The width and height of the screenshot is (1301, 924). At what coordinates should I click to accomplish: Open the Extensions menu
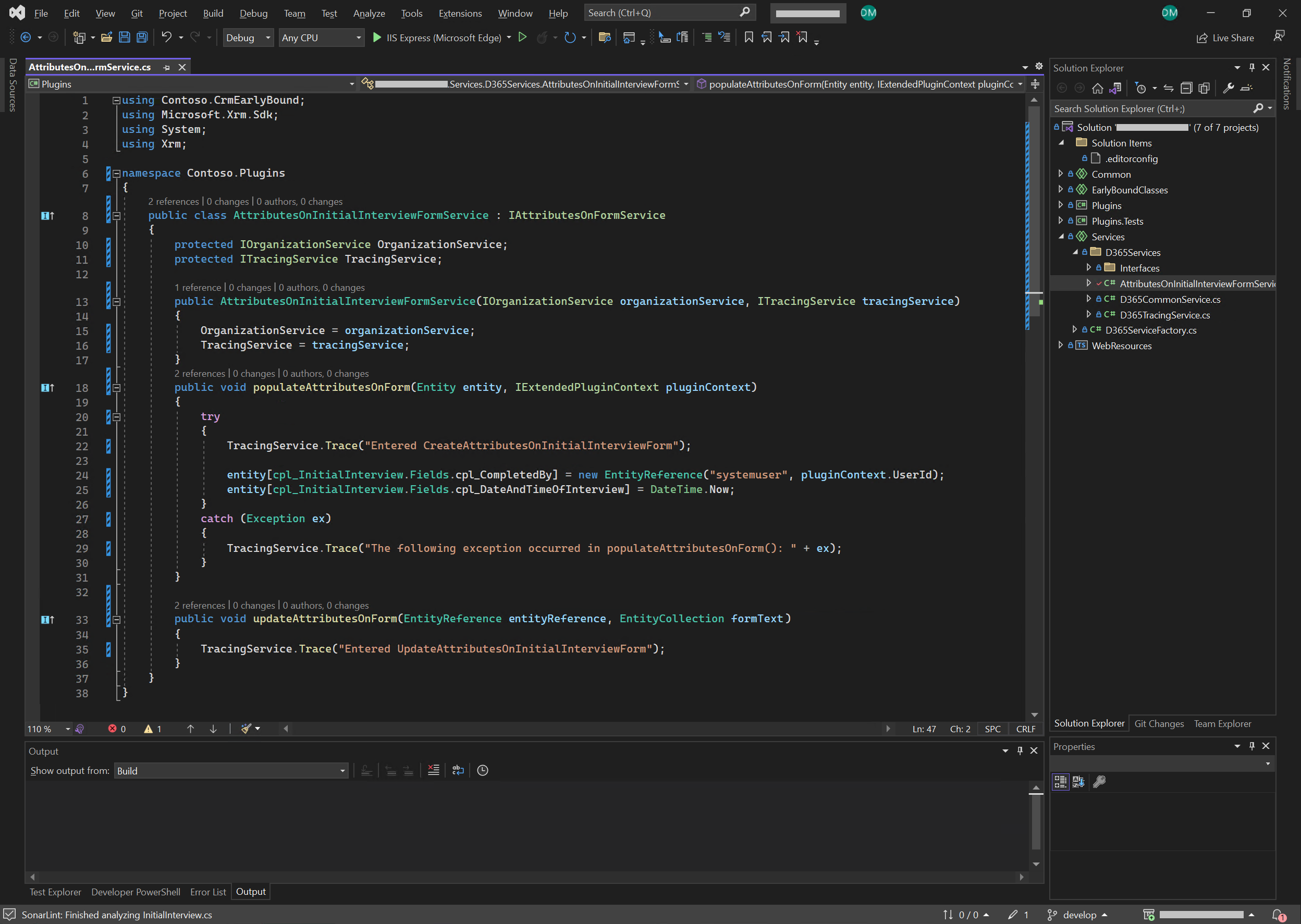click(x=460, y=13)
